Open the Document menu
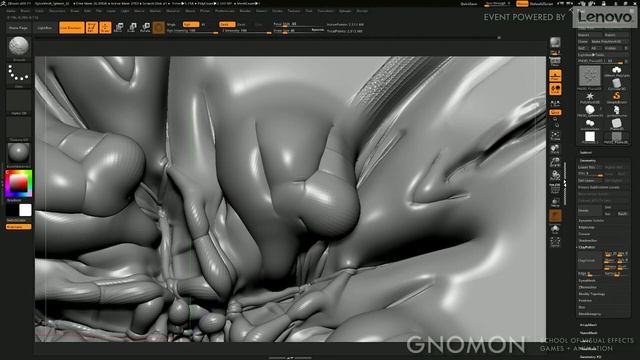 [x=57, y=11]
